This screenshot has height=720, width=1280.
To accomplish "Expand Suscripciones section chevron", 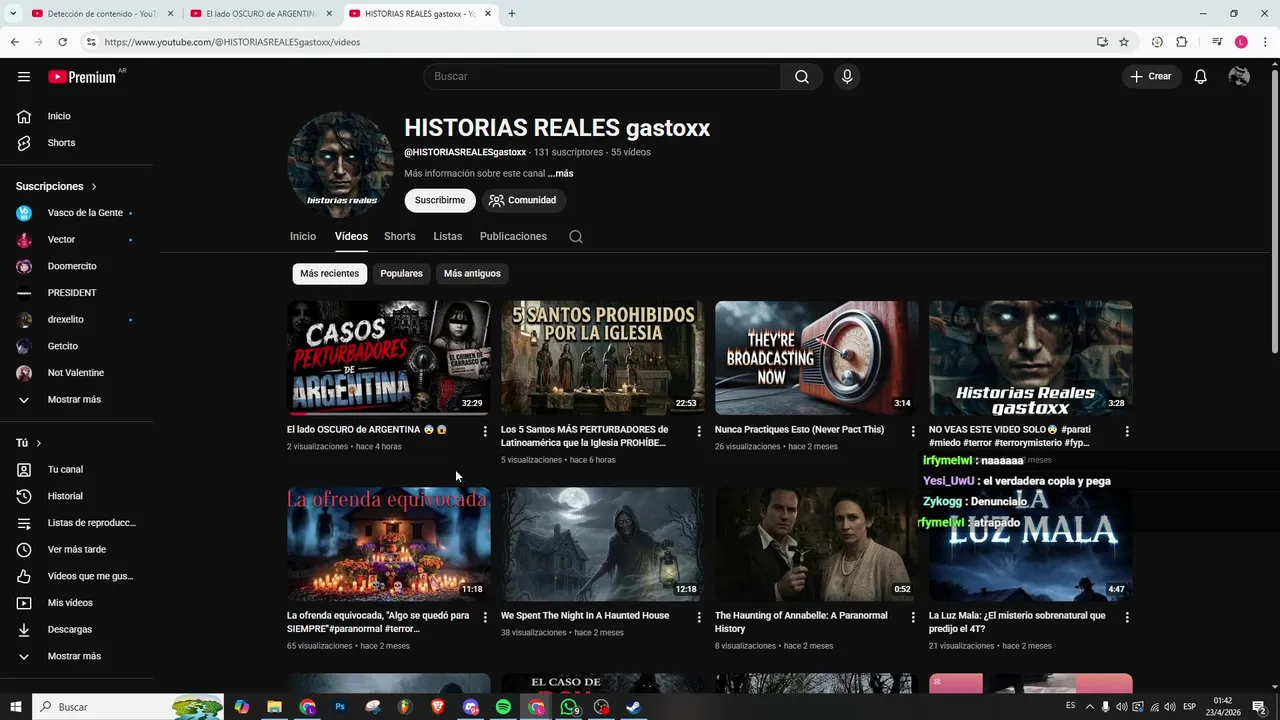I will point(94,187).
